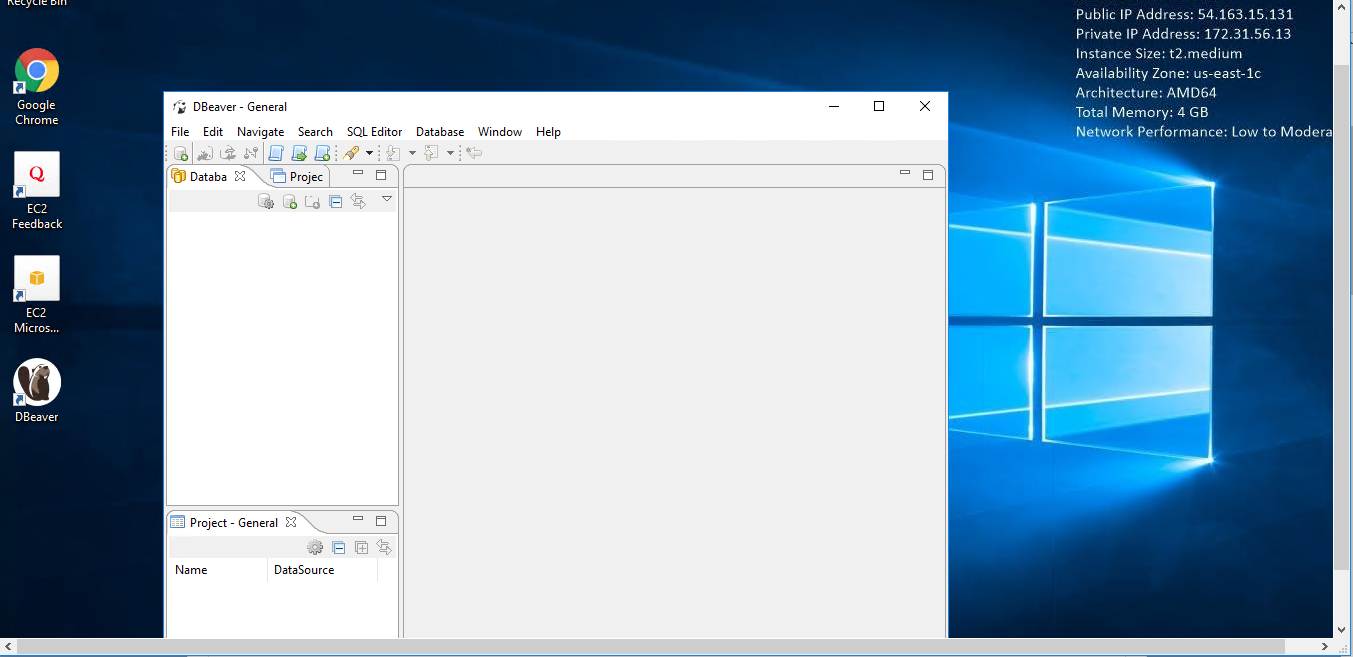Switch to the Projects tab
This screenshot has width=1353, height=657.
[x=299, y=177]
